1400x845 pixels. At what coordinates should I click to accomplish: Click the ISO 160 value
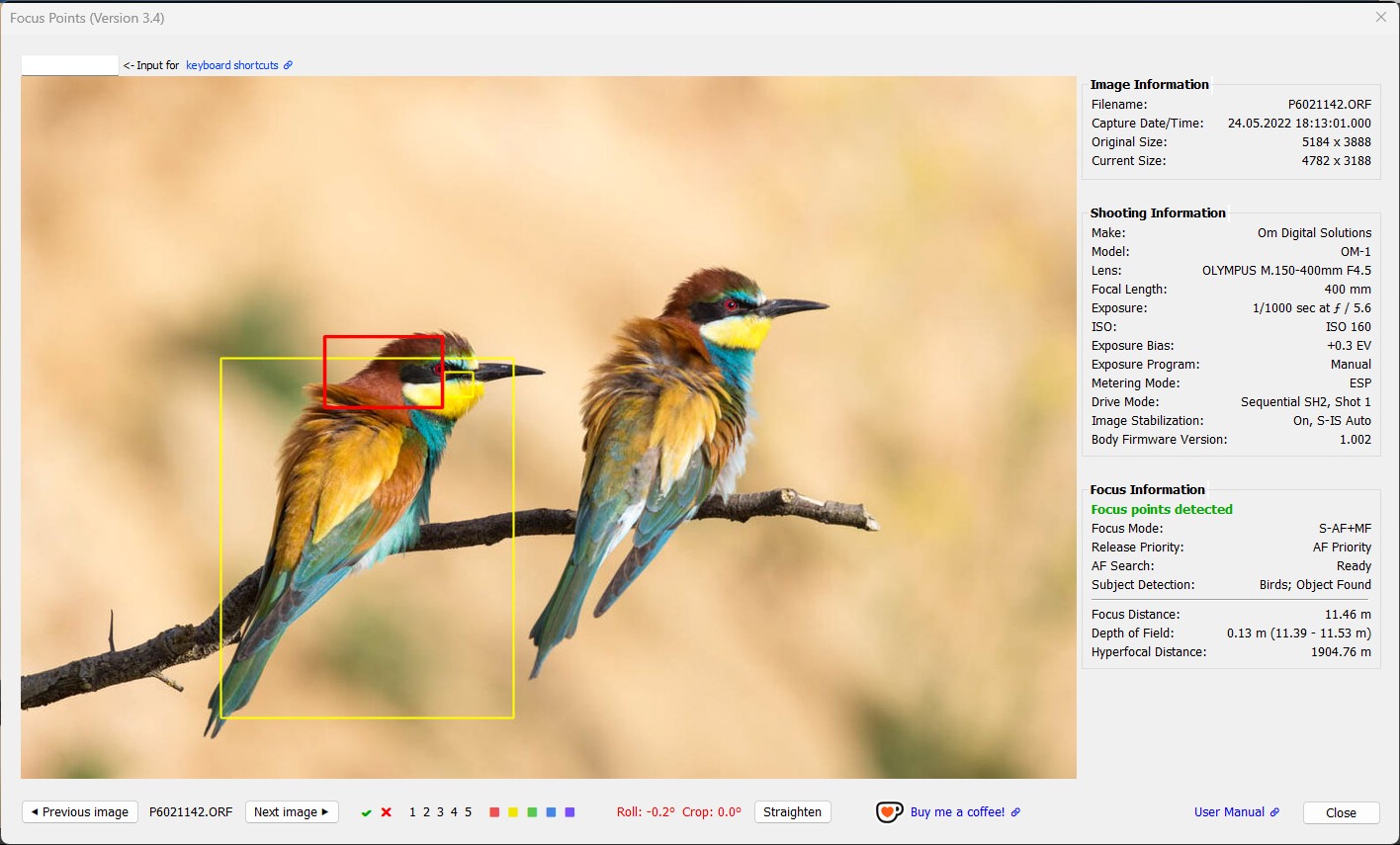tap(1349, 327)
